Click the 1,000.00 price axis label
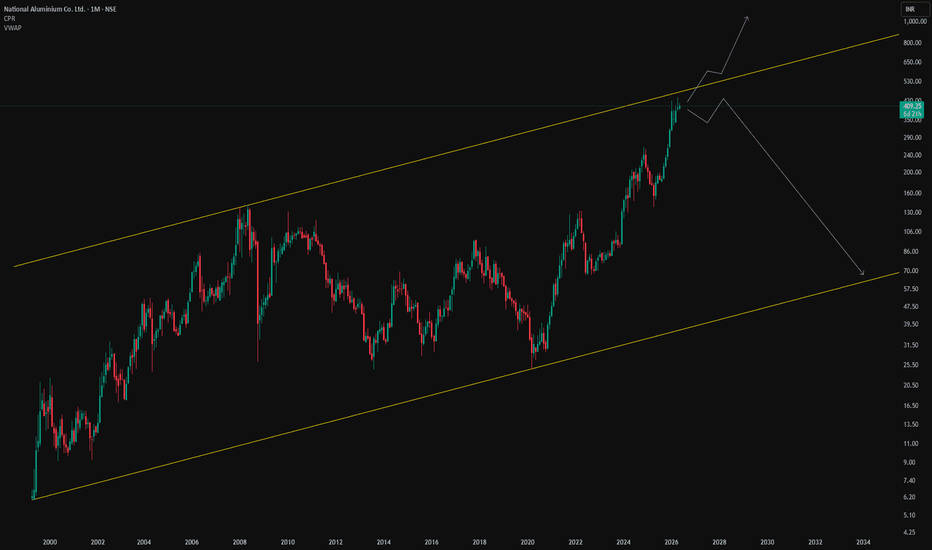 (x=915, y=21)
